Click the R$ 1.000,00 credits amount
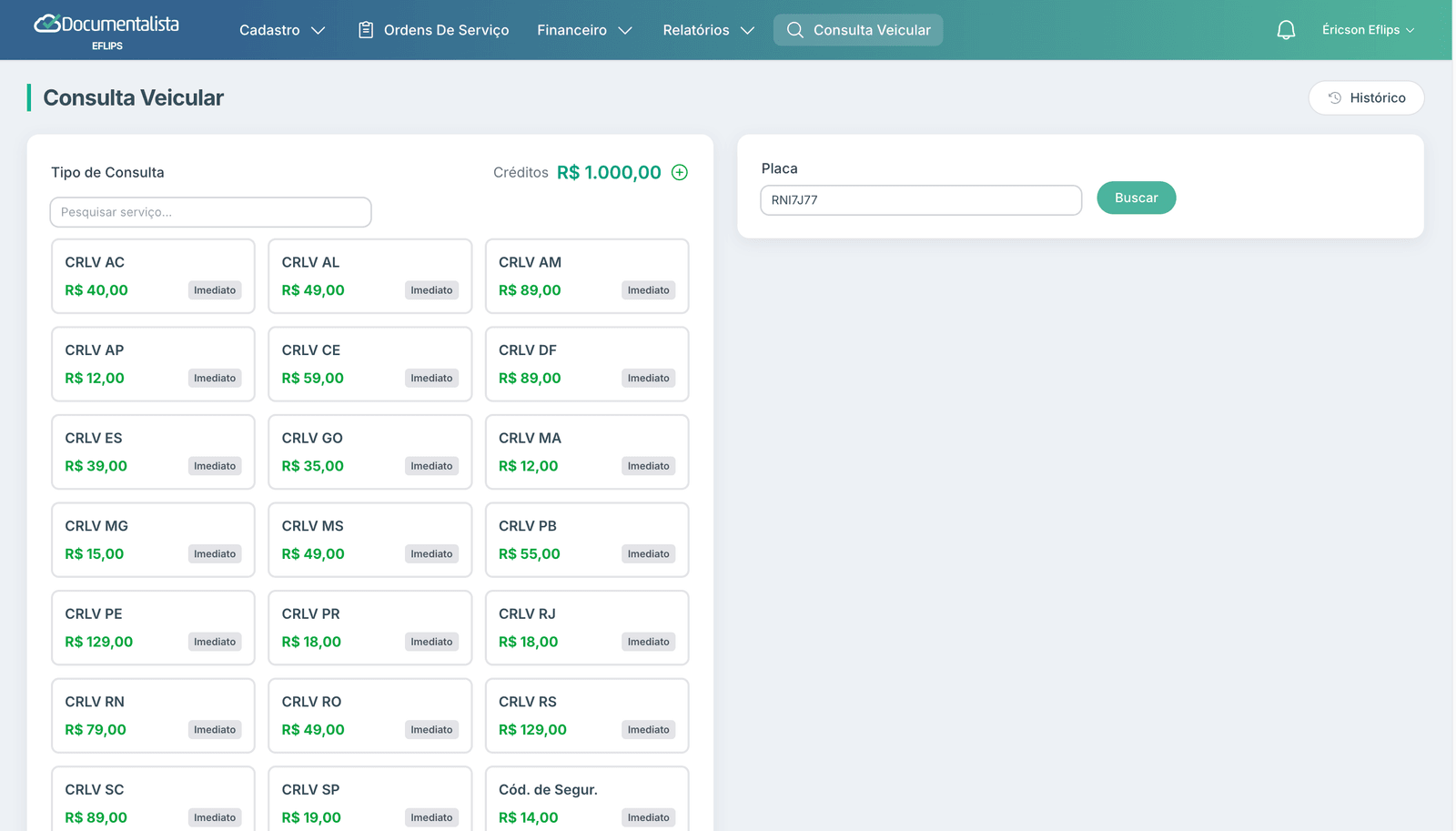Screen dimensions: 1456x831 click(609, 172)
